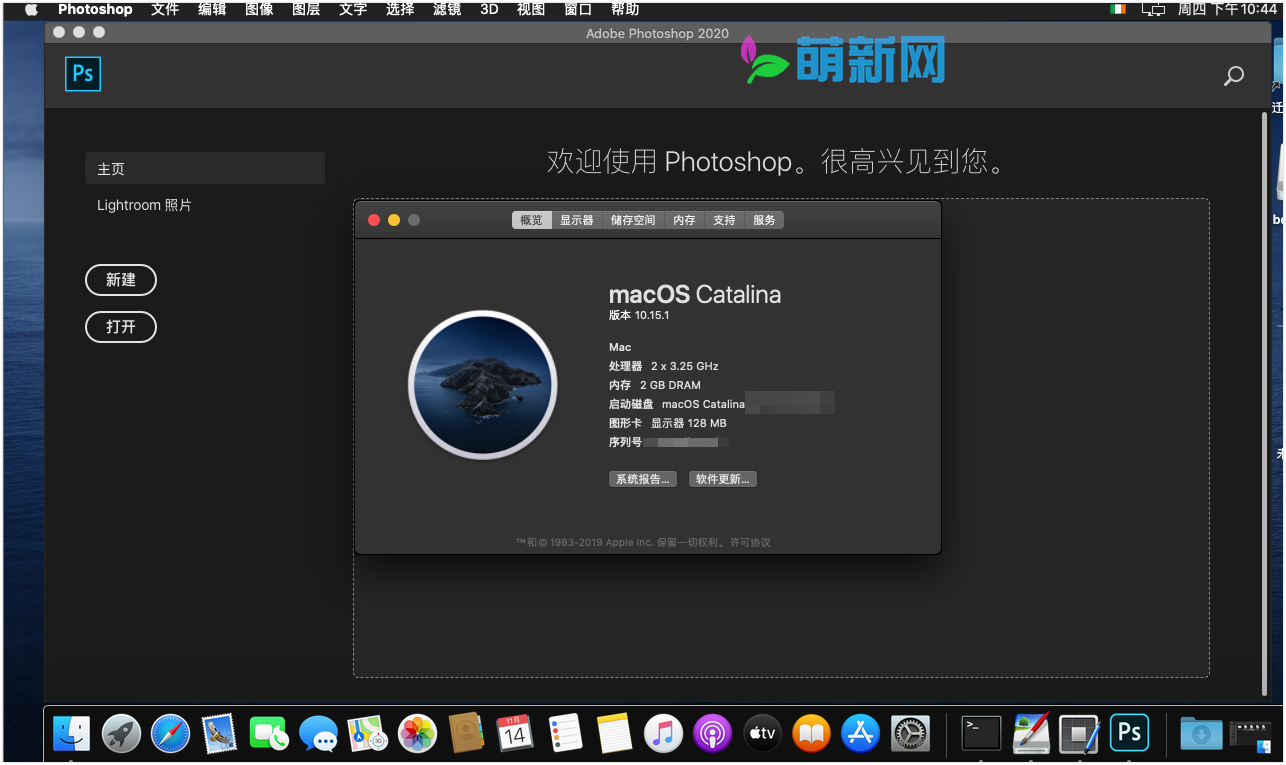Click the 版本 10.15.1 text
The width and height of the screenshot is (1286, 765).
click(638, 315)
